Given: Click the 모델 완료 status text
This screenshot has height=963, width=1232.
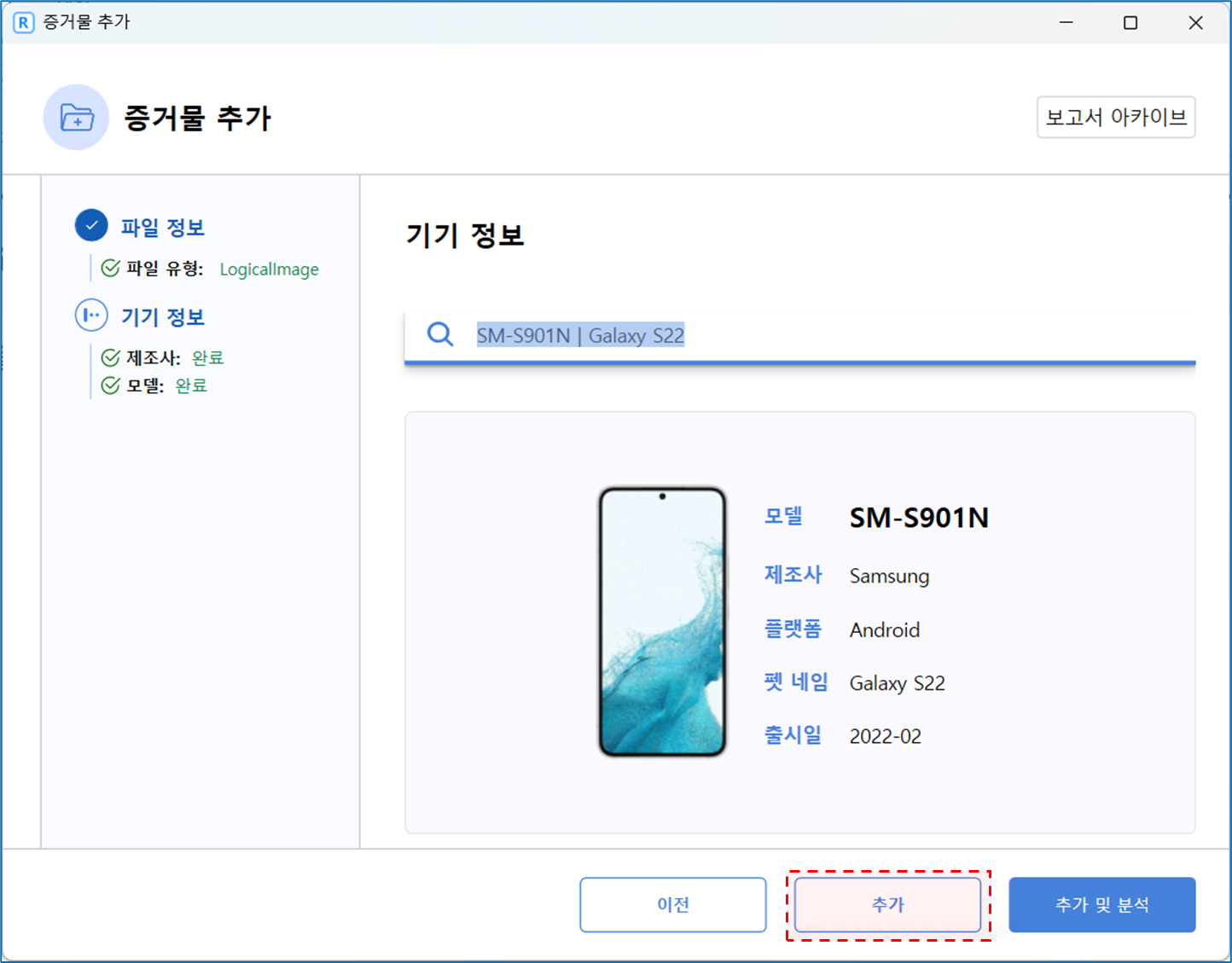Looking at the screenshot, I should coord(191,386).
